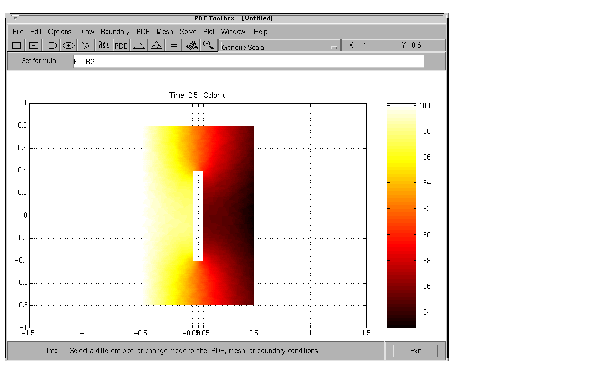Click the white rectangular hole in plot
Screen dimensions: 603x365
click(198, 216)
